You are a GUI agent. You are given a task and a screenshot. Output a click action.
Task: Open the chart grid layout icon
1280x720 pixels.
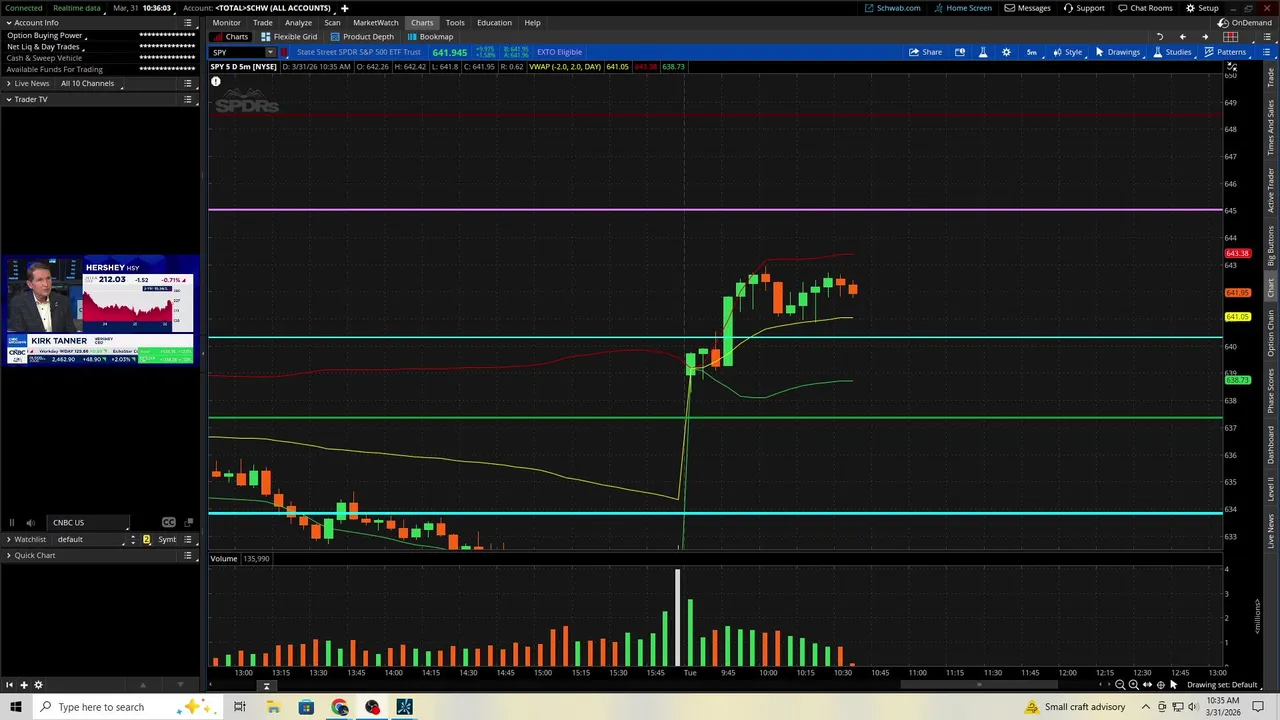(x=1231, y=37)
